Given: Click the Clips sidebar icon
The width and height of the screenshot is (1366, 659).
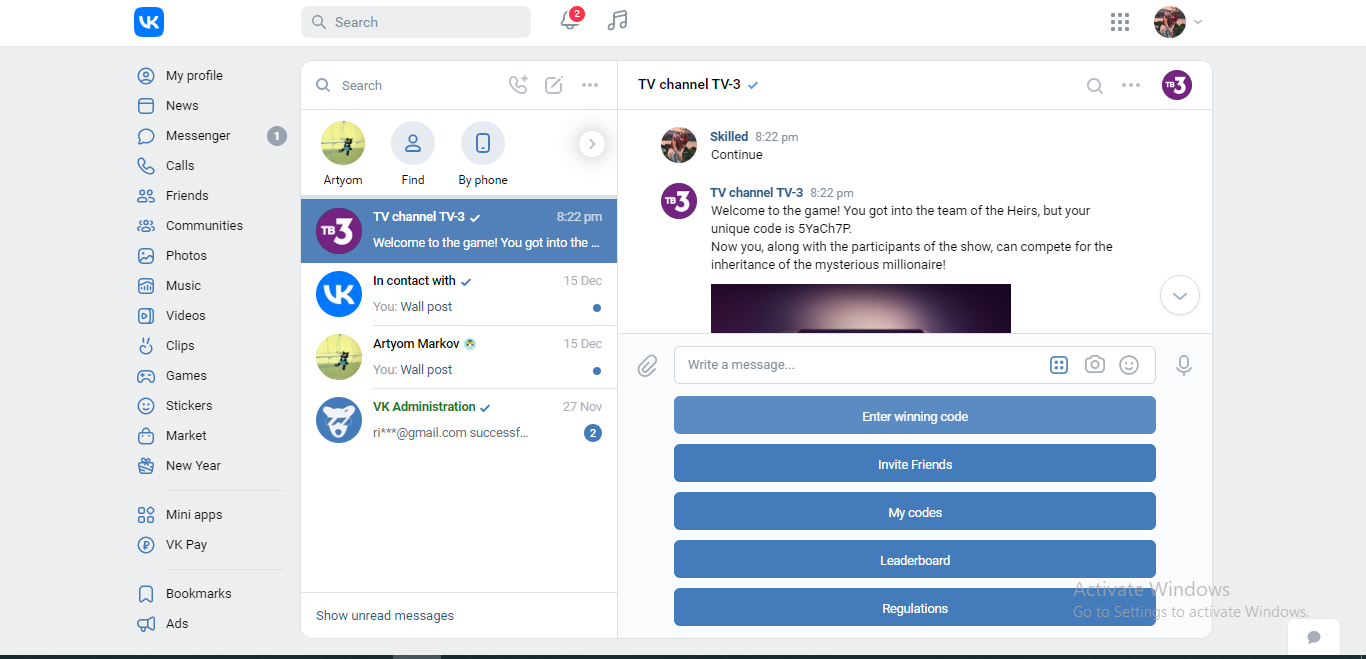Looking at the screenshot, I should point(146,346).
